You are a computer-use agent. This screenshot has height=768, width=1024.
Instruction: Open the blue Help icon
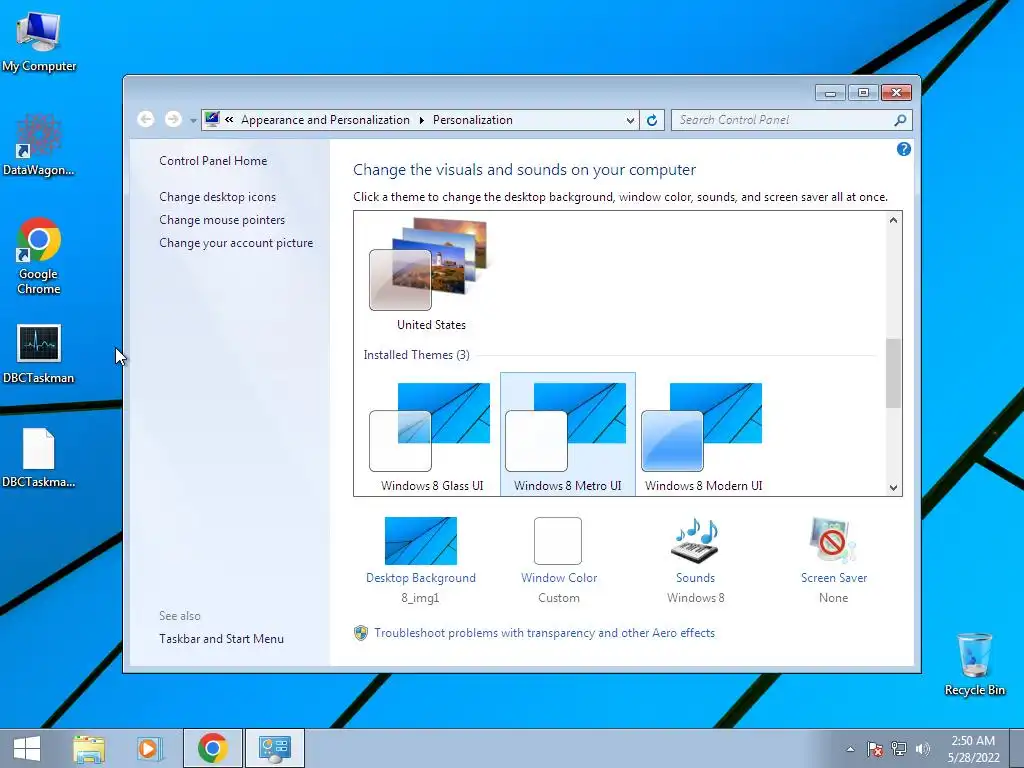[x=904, y=149]
